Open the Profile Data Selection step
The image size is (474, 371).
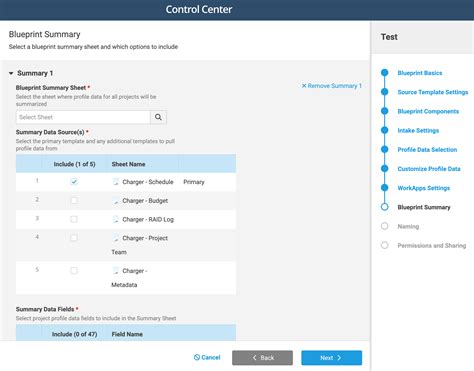click(427, 150)
